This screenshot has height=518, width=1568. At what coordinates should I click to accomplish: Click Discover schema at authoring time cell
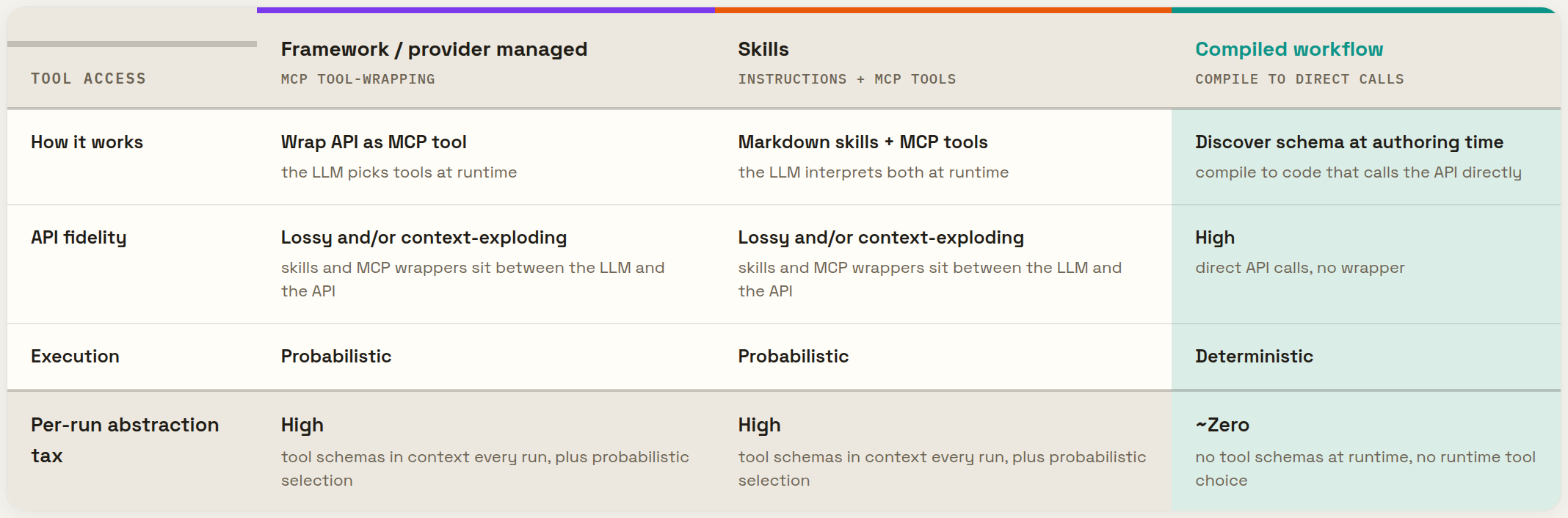coord(1349,142)
